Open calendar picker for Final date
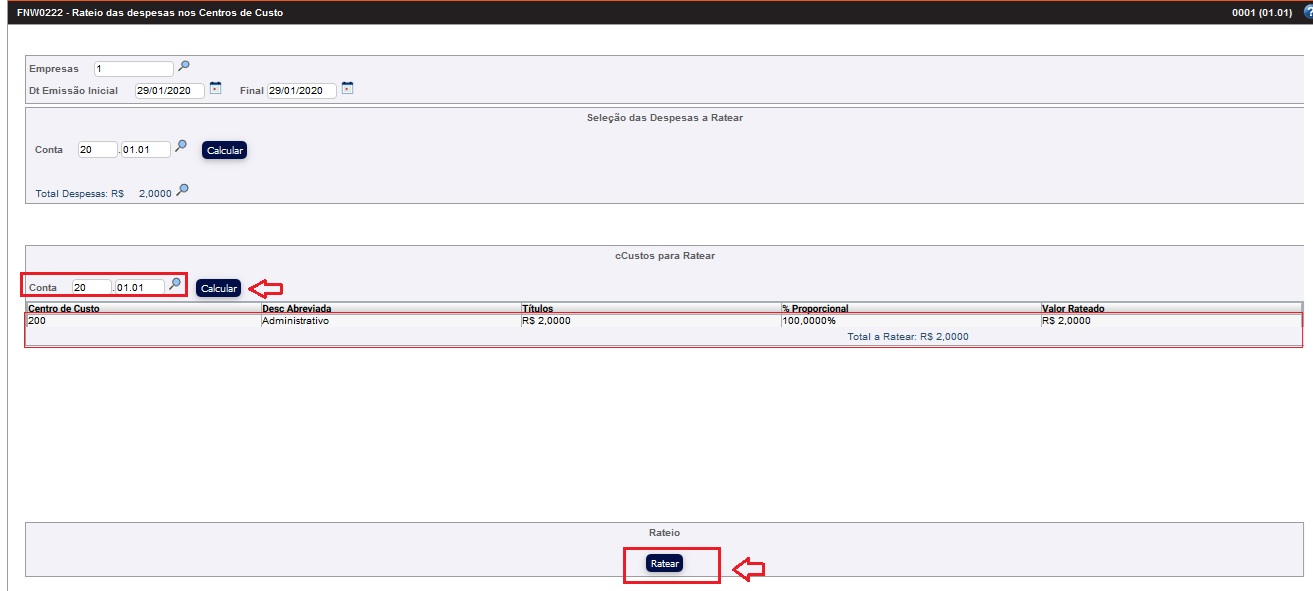This screenshot has width=1313, height=591. pos(347,89)
